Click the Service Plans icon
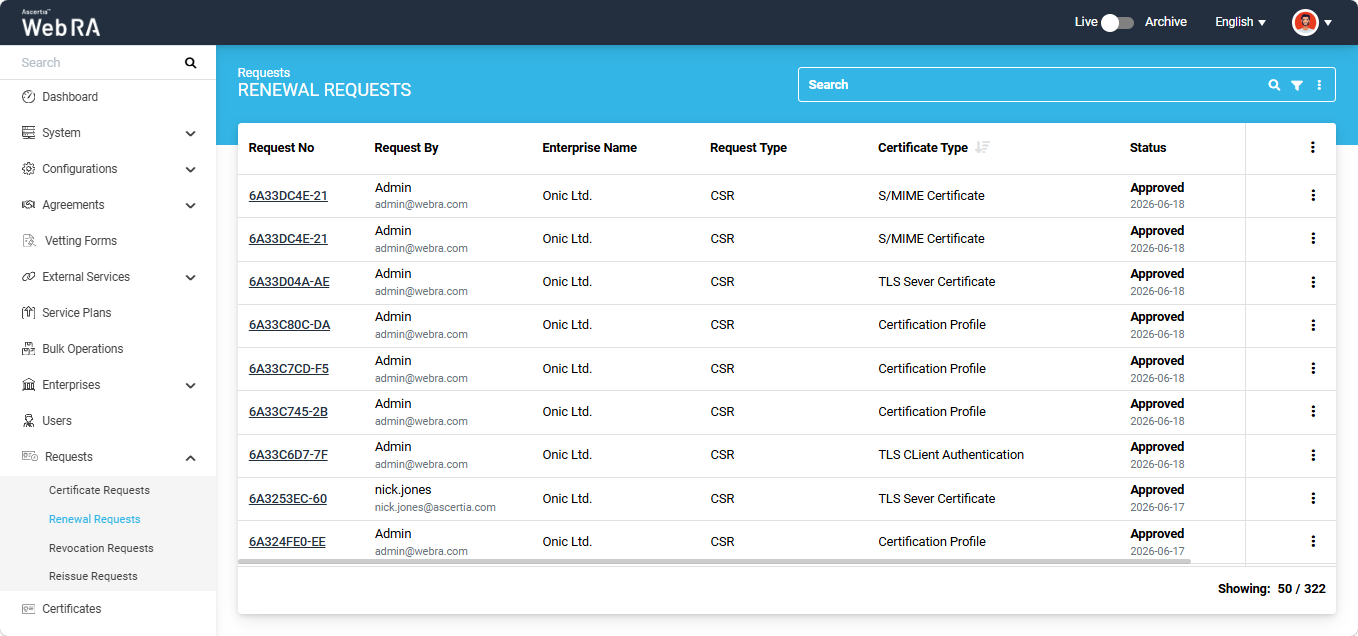Viewport: 1358px width, 636px height. click(28, 313)
